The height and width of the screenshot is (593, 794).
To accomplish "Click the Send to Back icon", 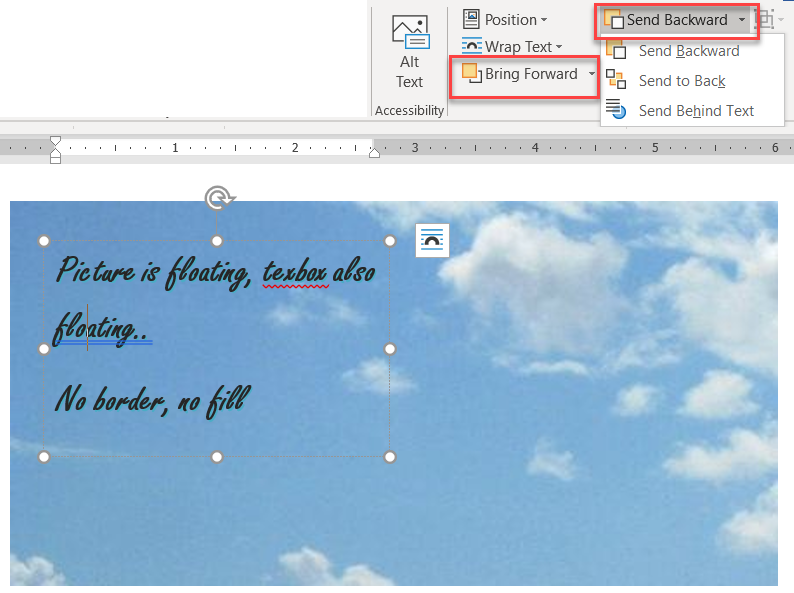I will pyautogui.click(x=616, y=80).
